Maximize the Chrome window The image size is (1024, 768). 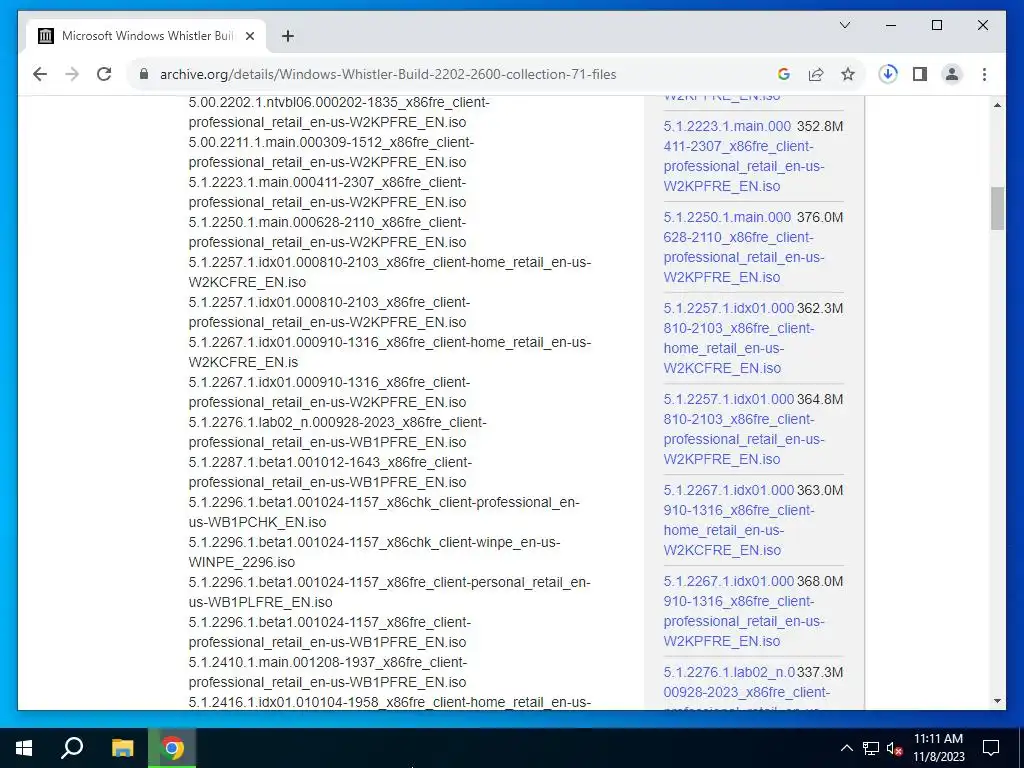tap(936, 25)
